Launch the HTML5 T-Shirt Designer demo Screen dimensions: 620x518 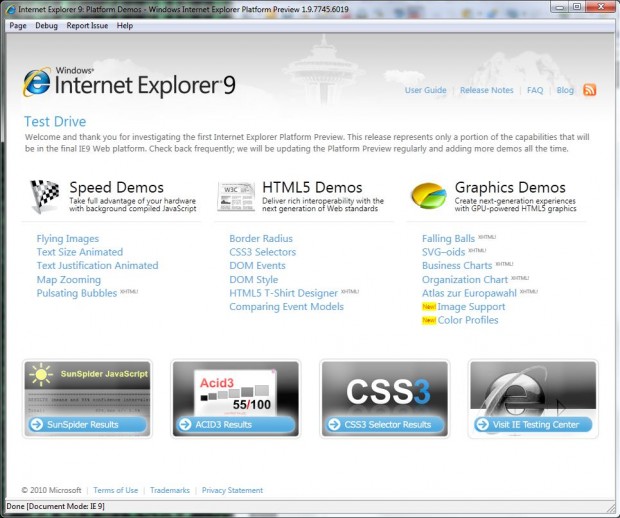pos(284,293)
